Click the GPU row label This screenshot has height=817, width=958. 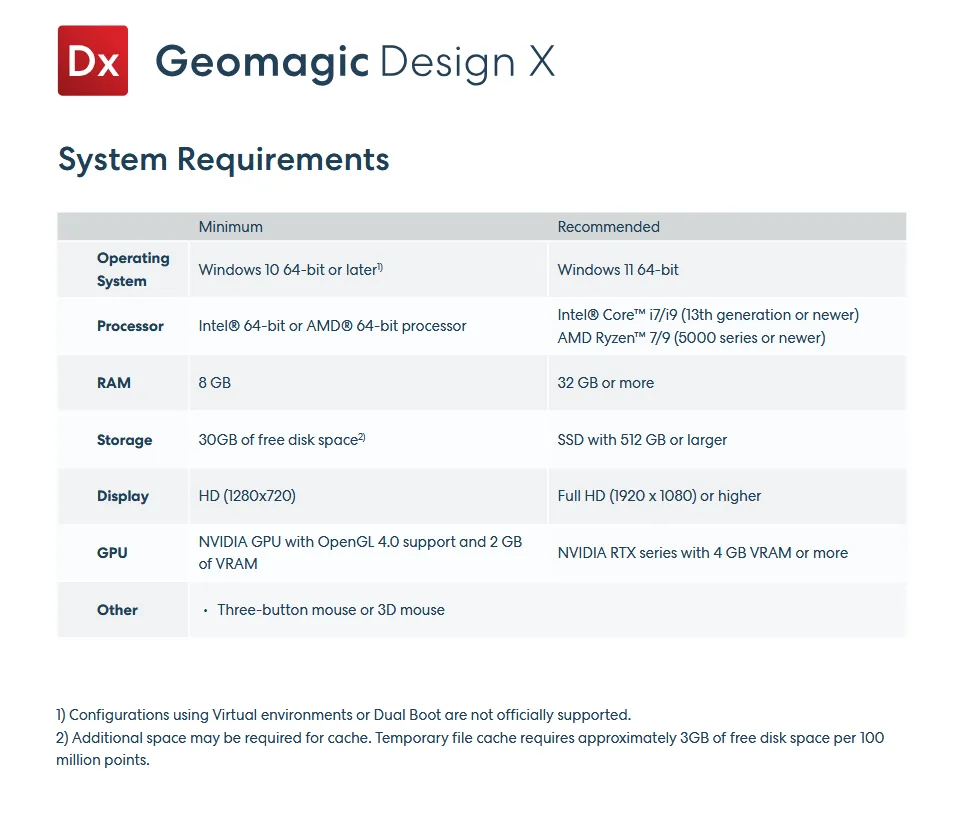coord(112,553)
